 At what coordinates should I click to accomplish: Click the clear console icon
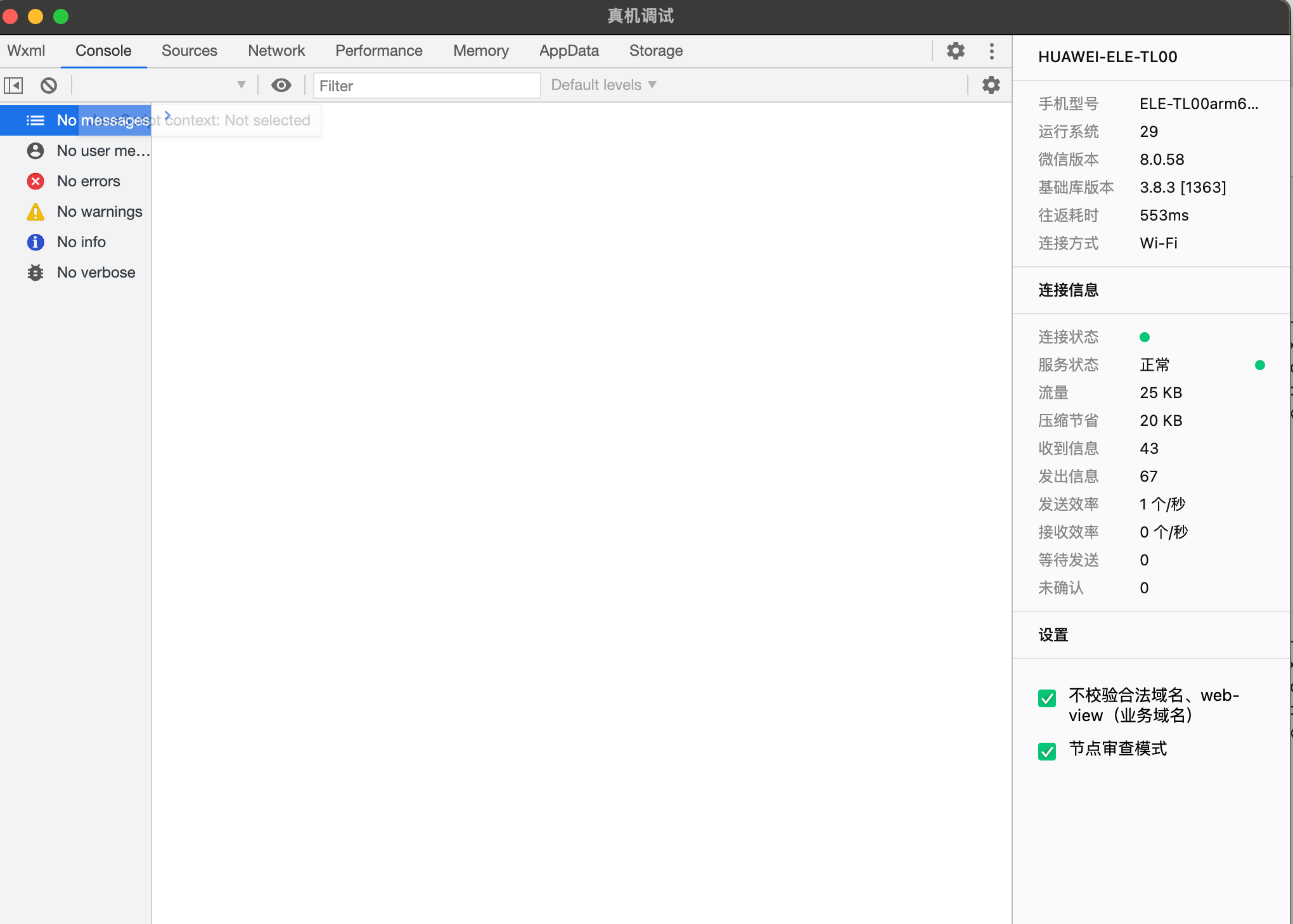[x=49, y=85]
